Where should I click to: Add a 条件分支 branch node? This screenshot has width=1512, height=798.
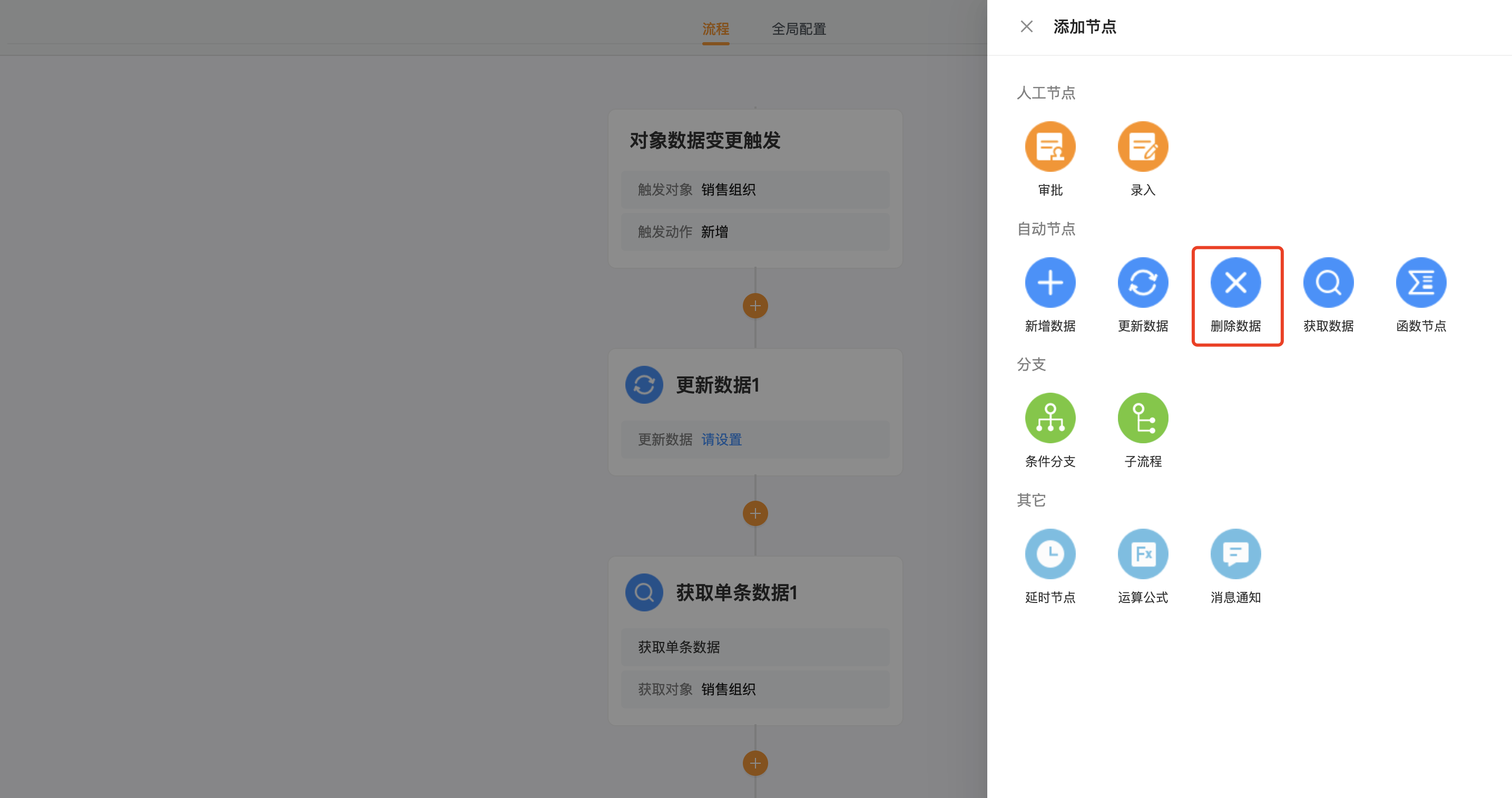click(x=1050, y=418)
